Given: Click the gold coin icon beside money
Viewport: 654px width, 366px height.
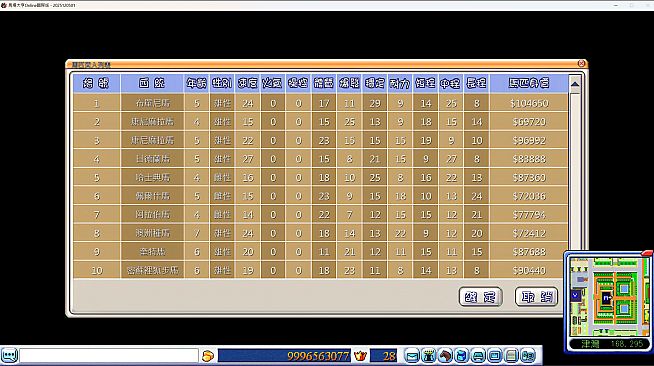Looking at the screenshot, I should click(x=208, y=356).
